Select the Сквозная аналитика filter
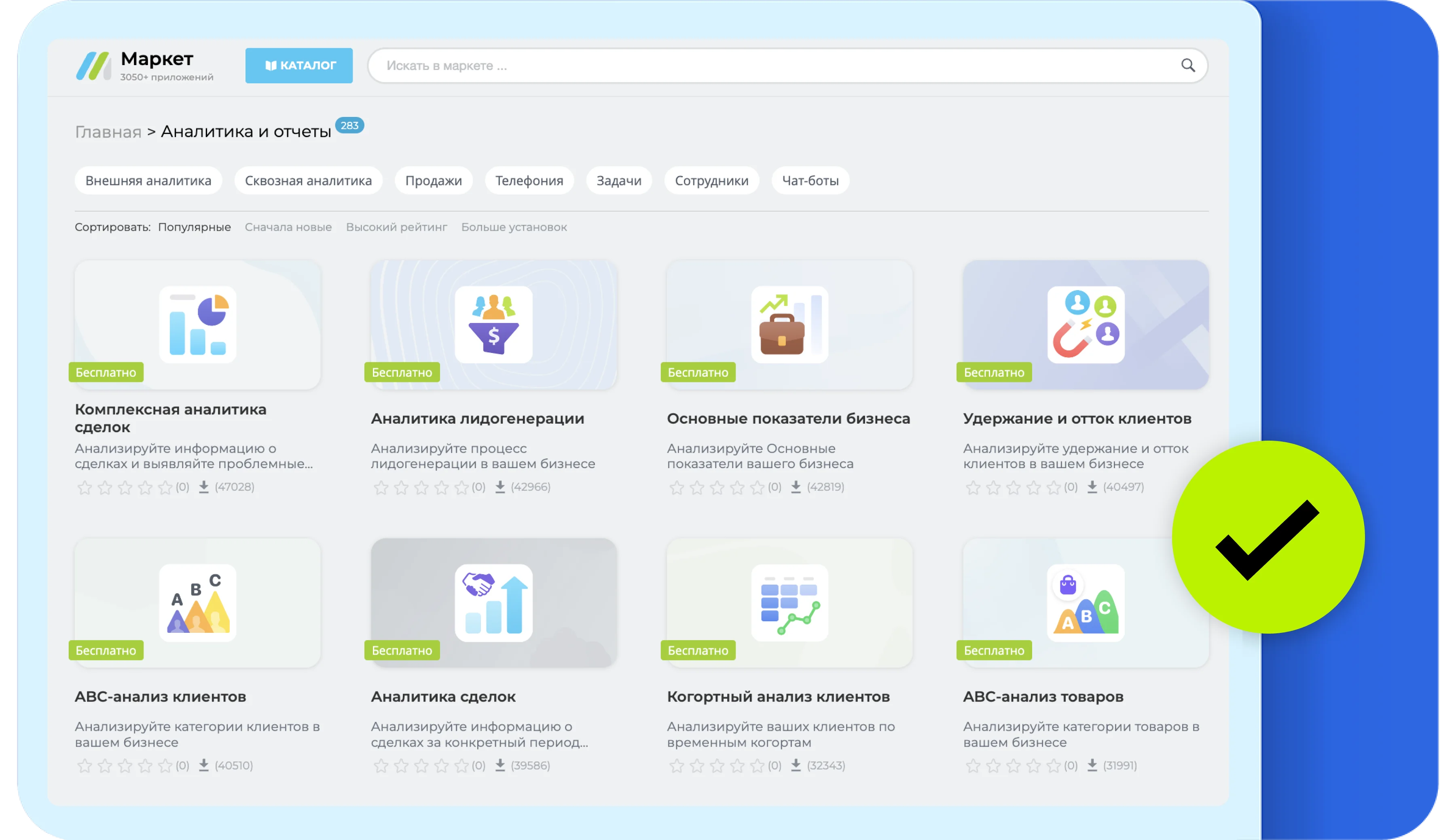Screen dimensions: 1456x840 pyautogui.click(x=309, y=180)
